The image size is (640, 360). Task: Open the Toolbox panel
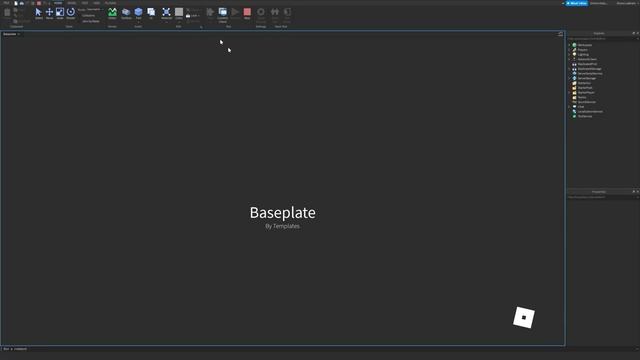tap(126, 13)
